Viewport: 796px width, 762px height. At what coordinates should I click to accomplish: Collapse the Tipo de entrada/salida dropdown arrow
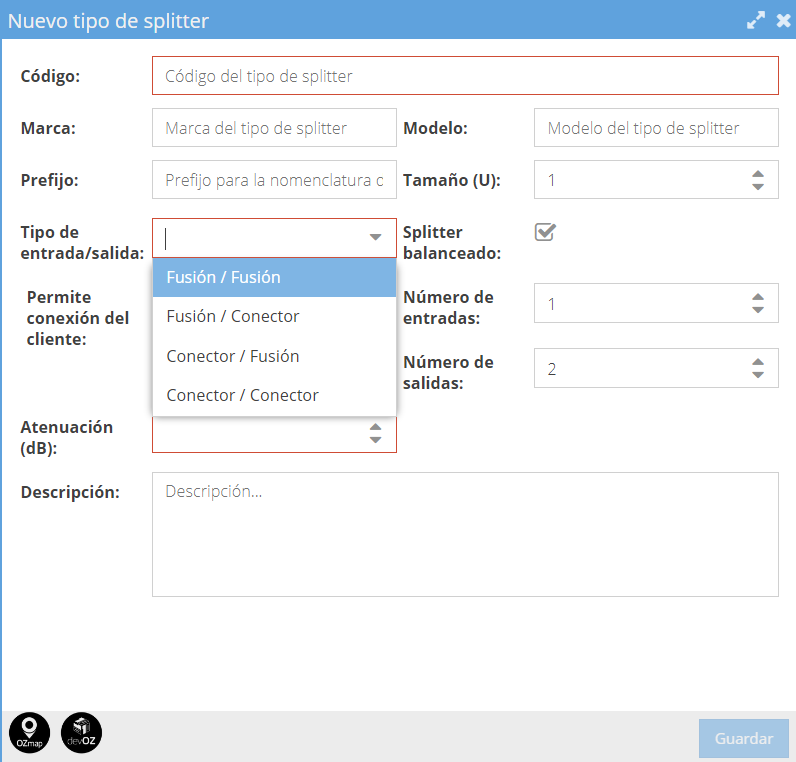click(375, 237)
